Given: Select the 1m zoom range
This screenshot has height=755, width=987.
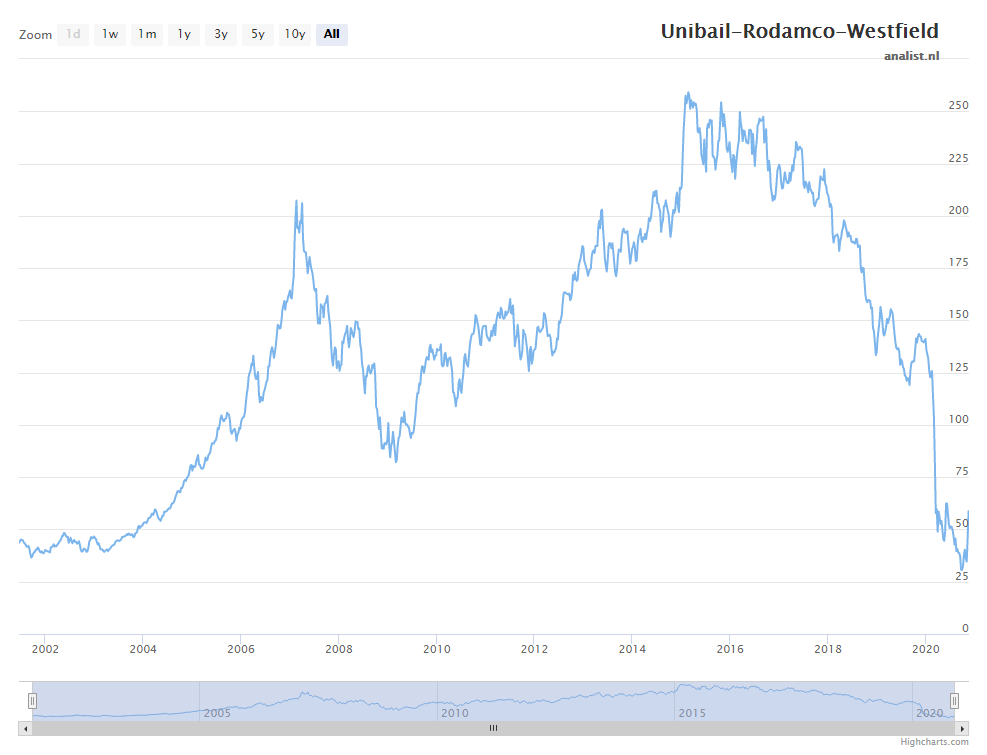Looking at the screenshot, I should tap(147, 34).
